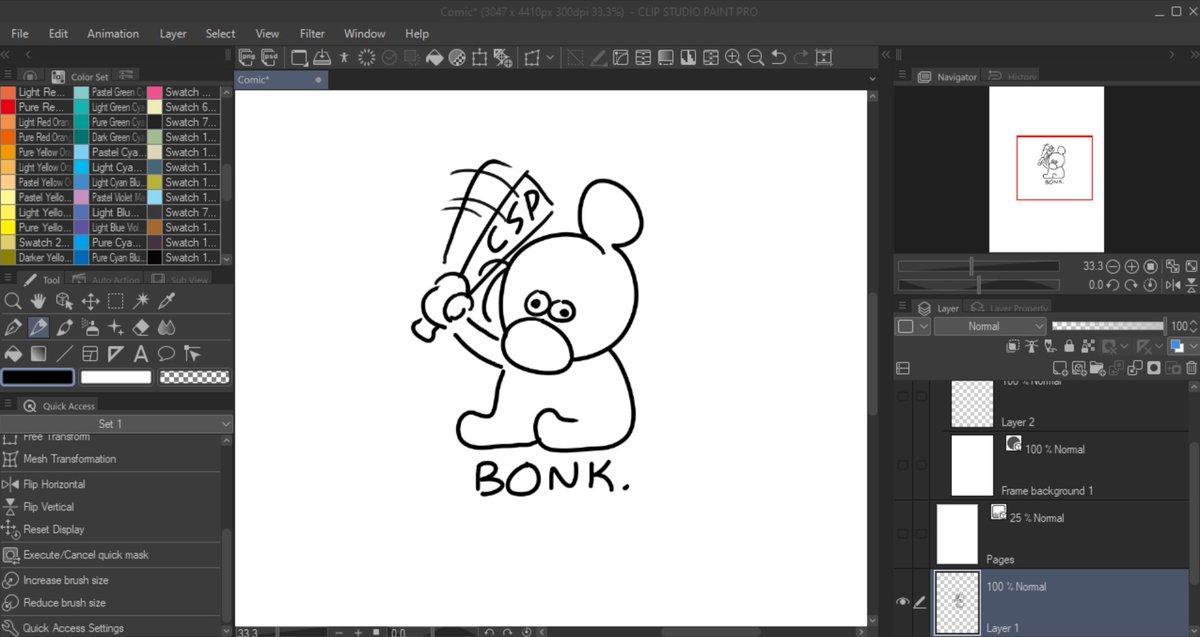Select the Gradient tool
1200x637 pixels.
point(39,353)
